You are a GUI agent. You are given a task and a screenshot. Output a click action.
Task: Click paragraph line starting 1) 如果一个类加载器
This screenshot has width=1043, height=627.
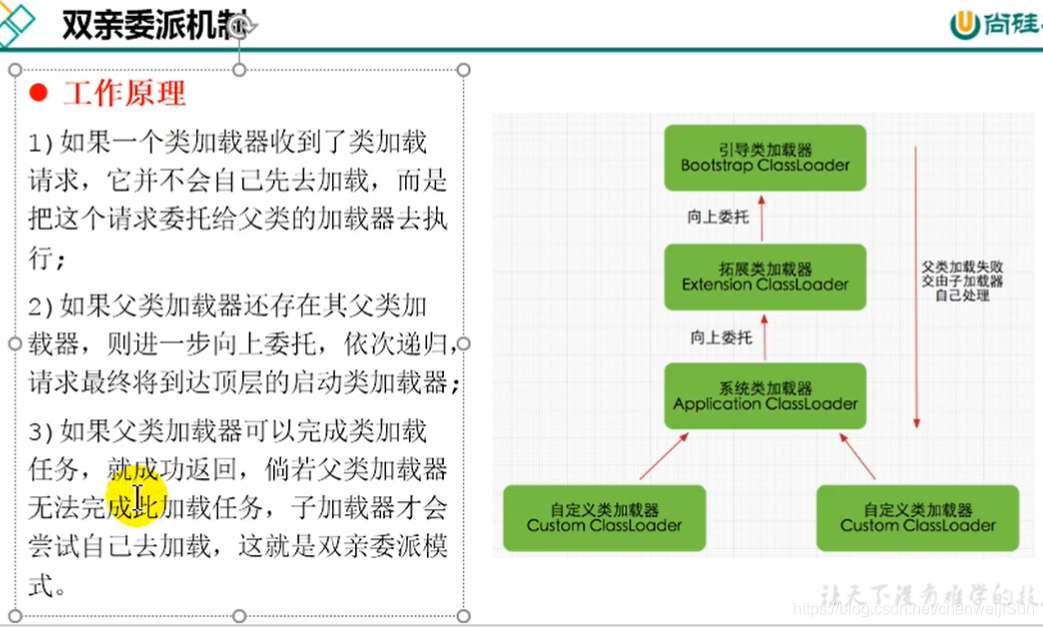pos(227,142)
